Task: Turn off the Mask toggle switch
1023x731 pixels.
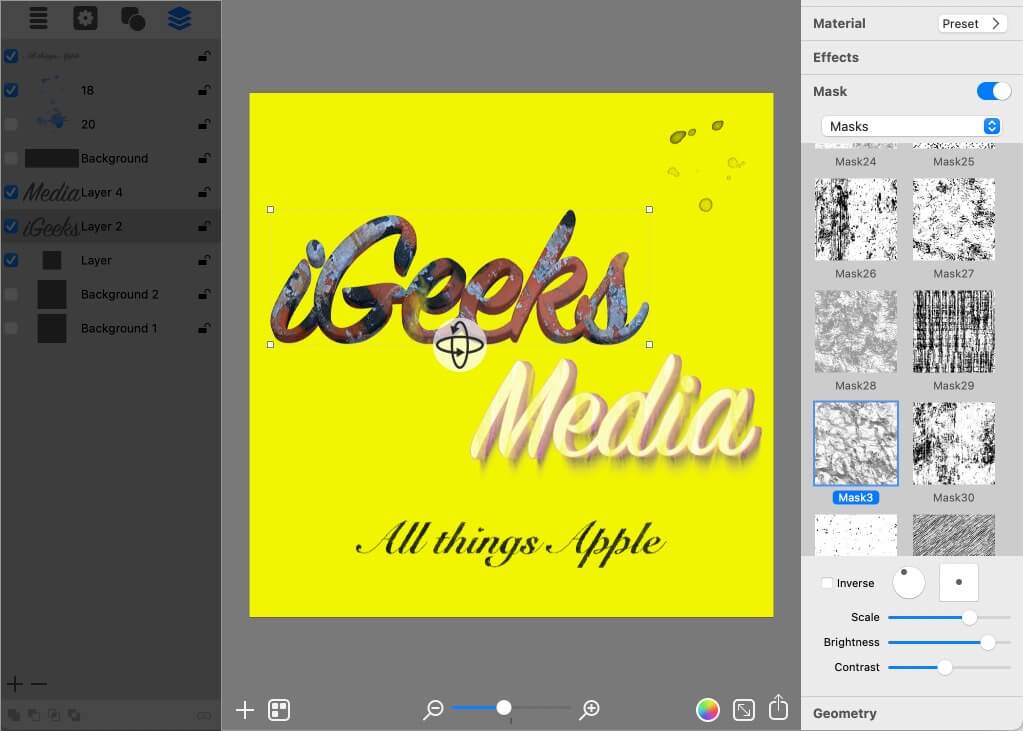Action: click(994, 91)
